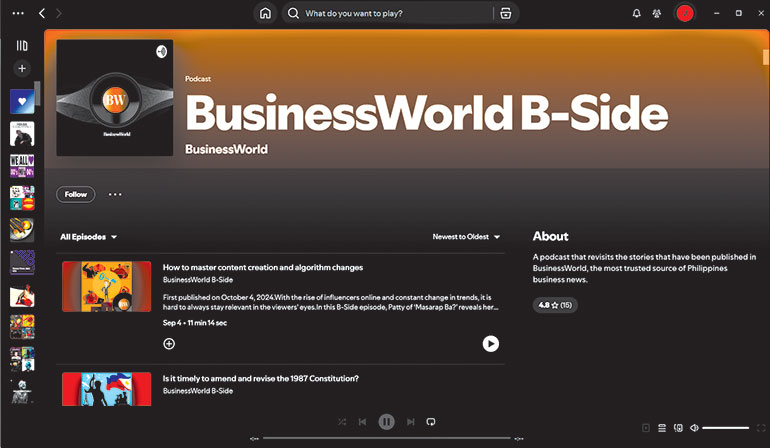Open the BusinessWorld publisher link under title
The width and height of the screenshot is (770, 448).
(226, 149)
